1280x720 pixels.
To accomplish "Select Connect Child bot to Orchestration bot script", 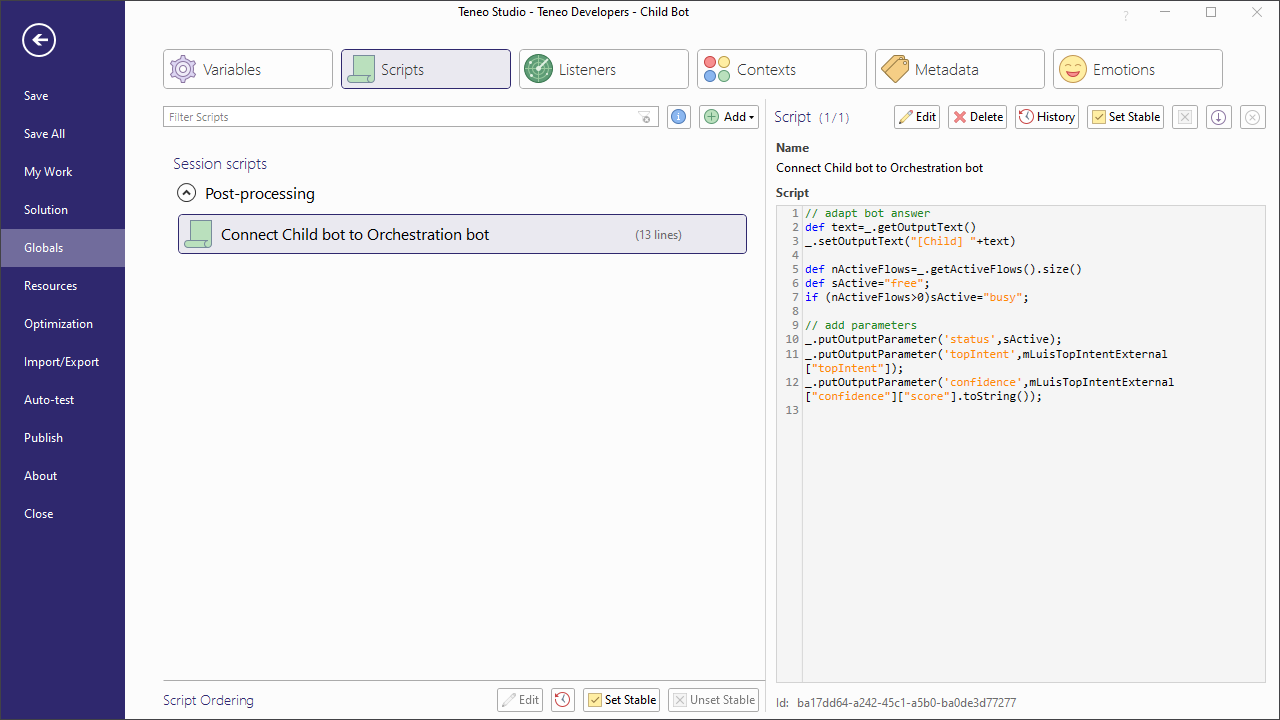I will click(x=462, y=234).
